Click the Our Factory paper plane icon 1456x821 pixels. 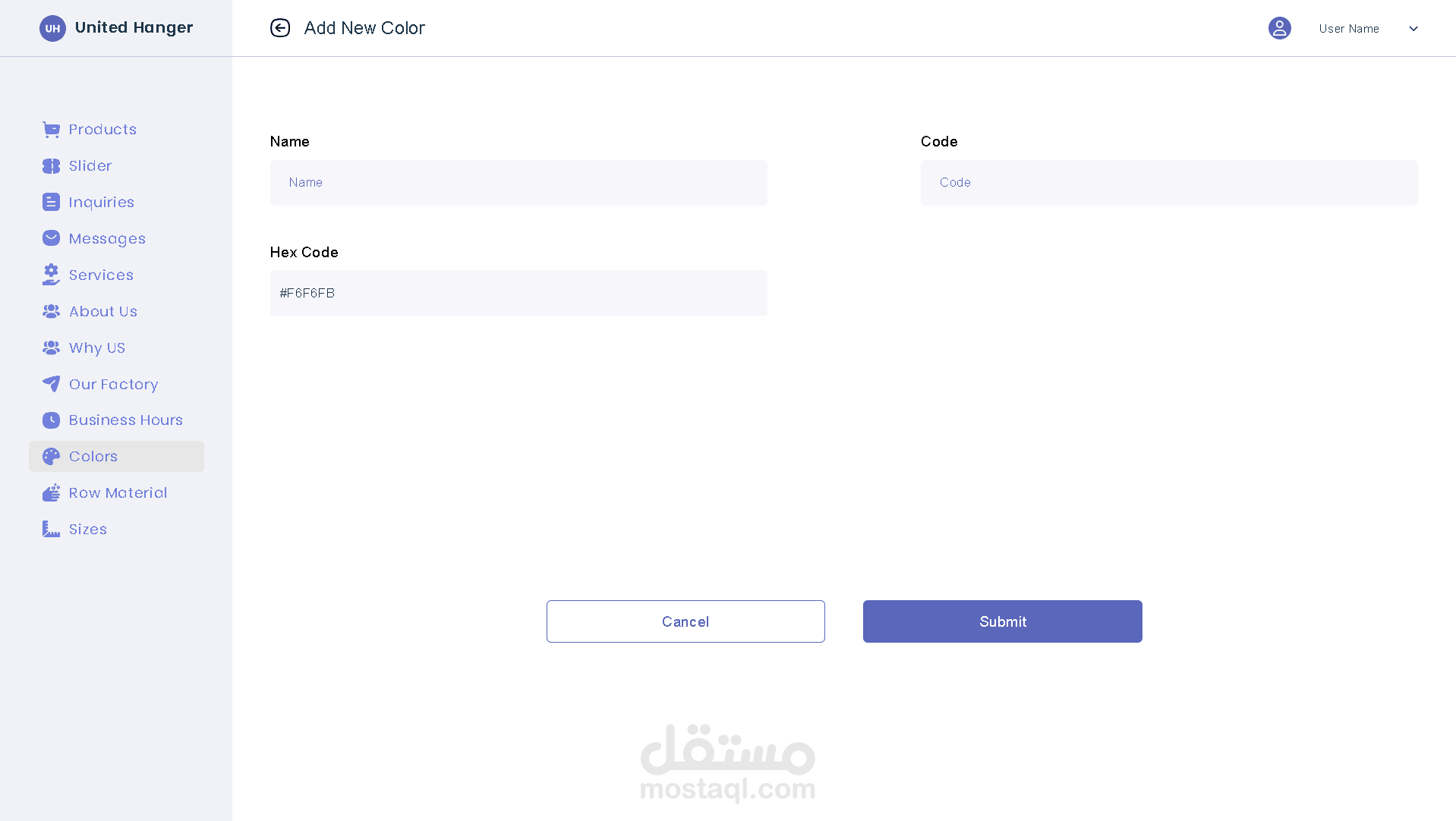pyautogui.click(x=51, y=384)
